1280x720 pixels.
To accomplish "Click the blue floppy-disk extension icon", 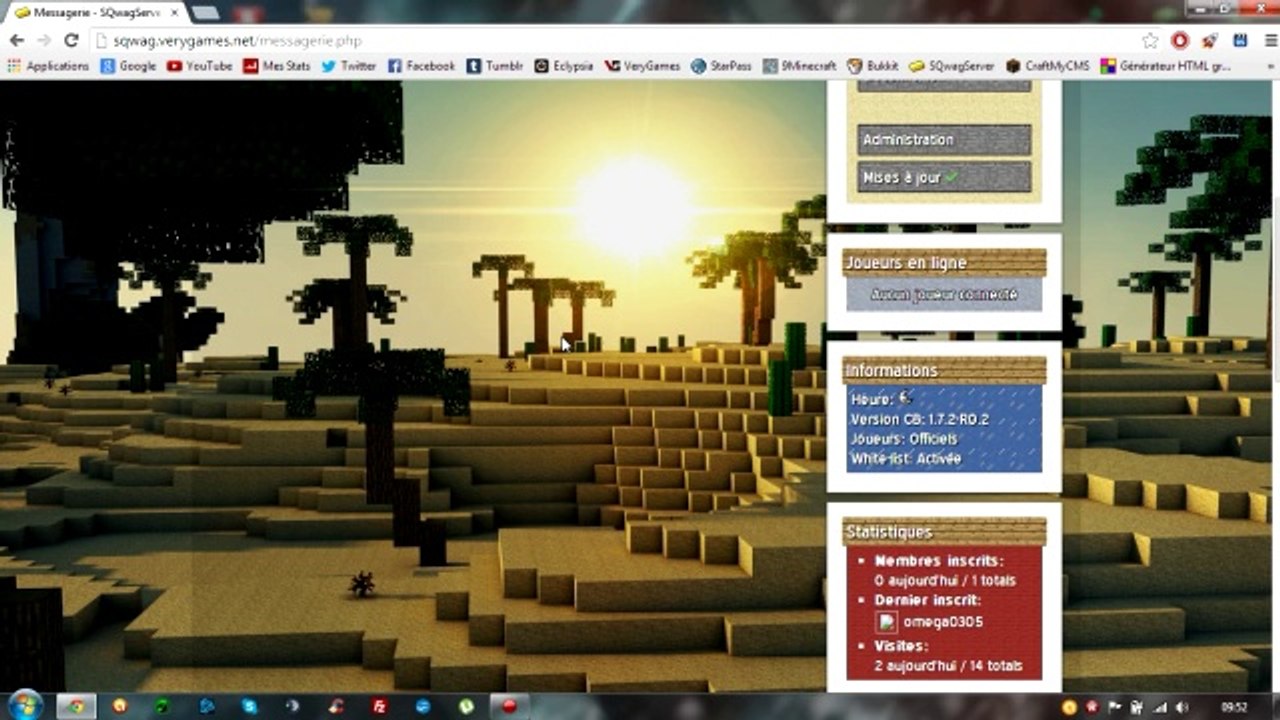I will [x=1240, y=41].
